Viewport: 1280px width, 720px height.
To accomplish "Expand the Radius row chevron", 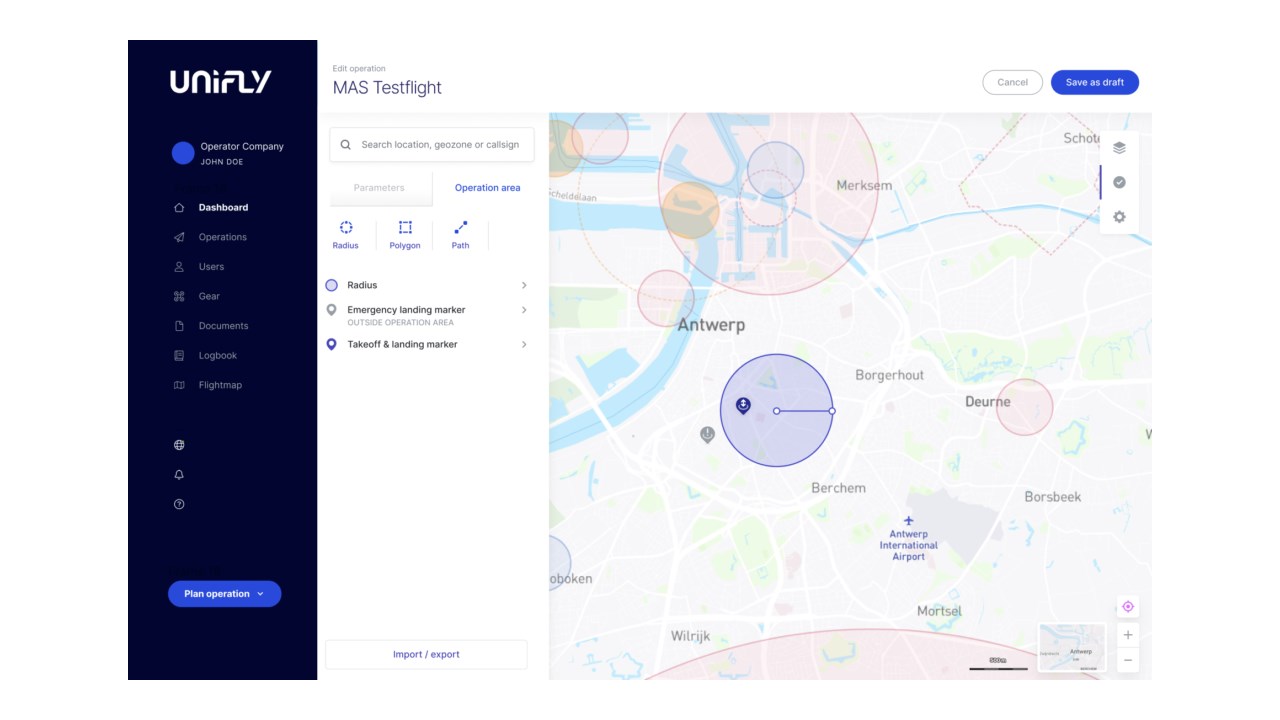I will (x=524, y=285).
